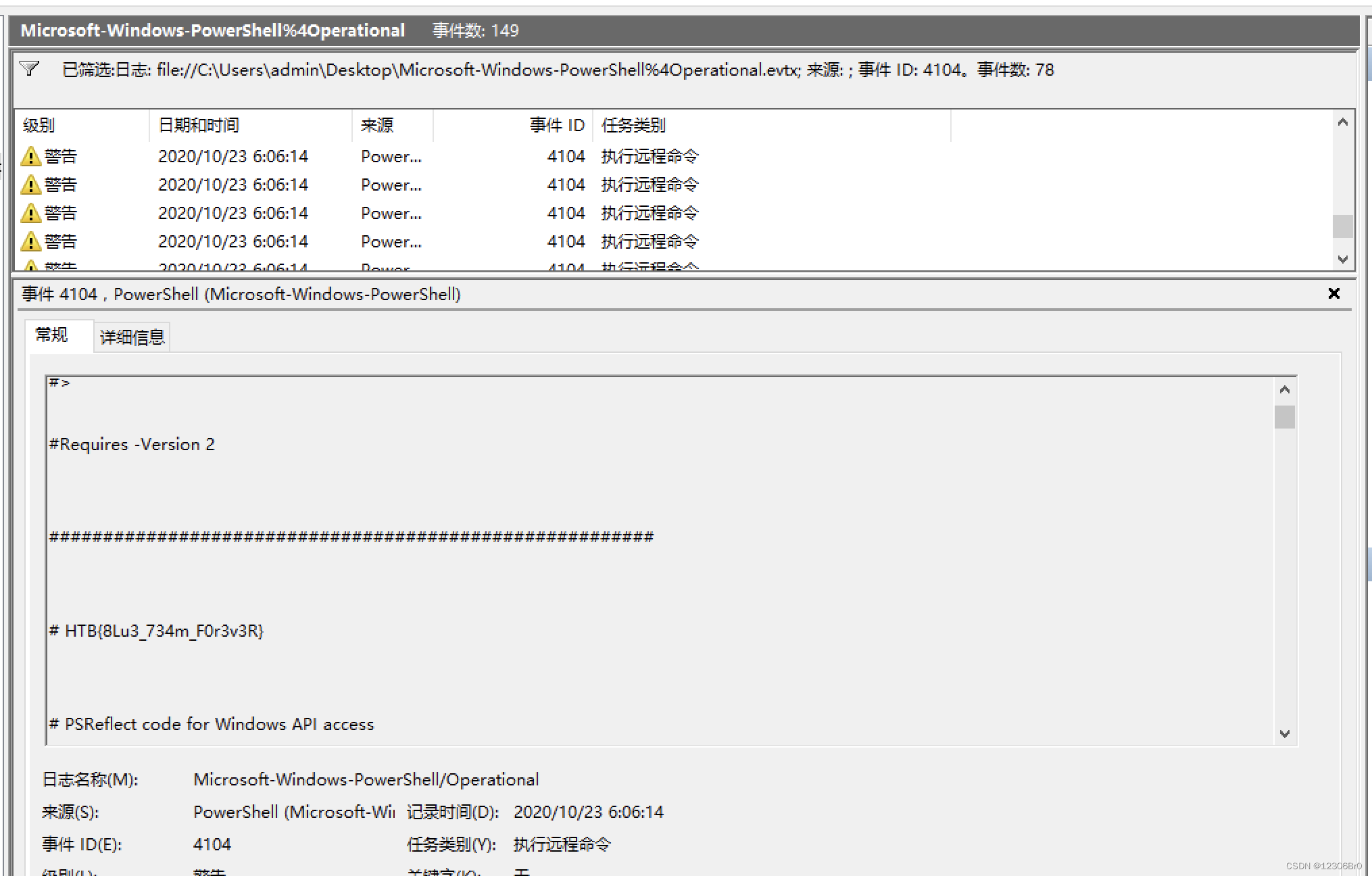The height and width of the screenshot is (876, 1372).
Task: Click the #Requires -Version 2 line
Action: (x=132, y=444)
